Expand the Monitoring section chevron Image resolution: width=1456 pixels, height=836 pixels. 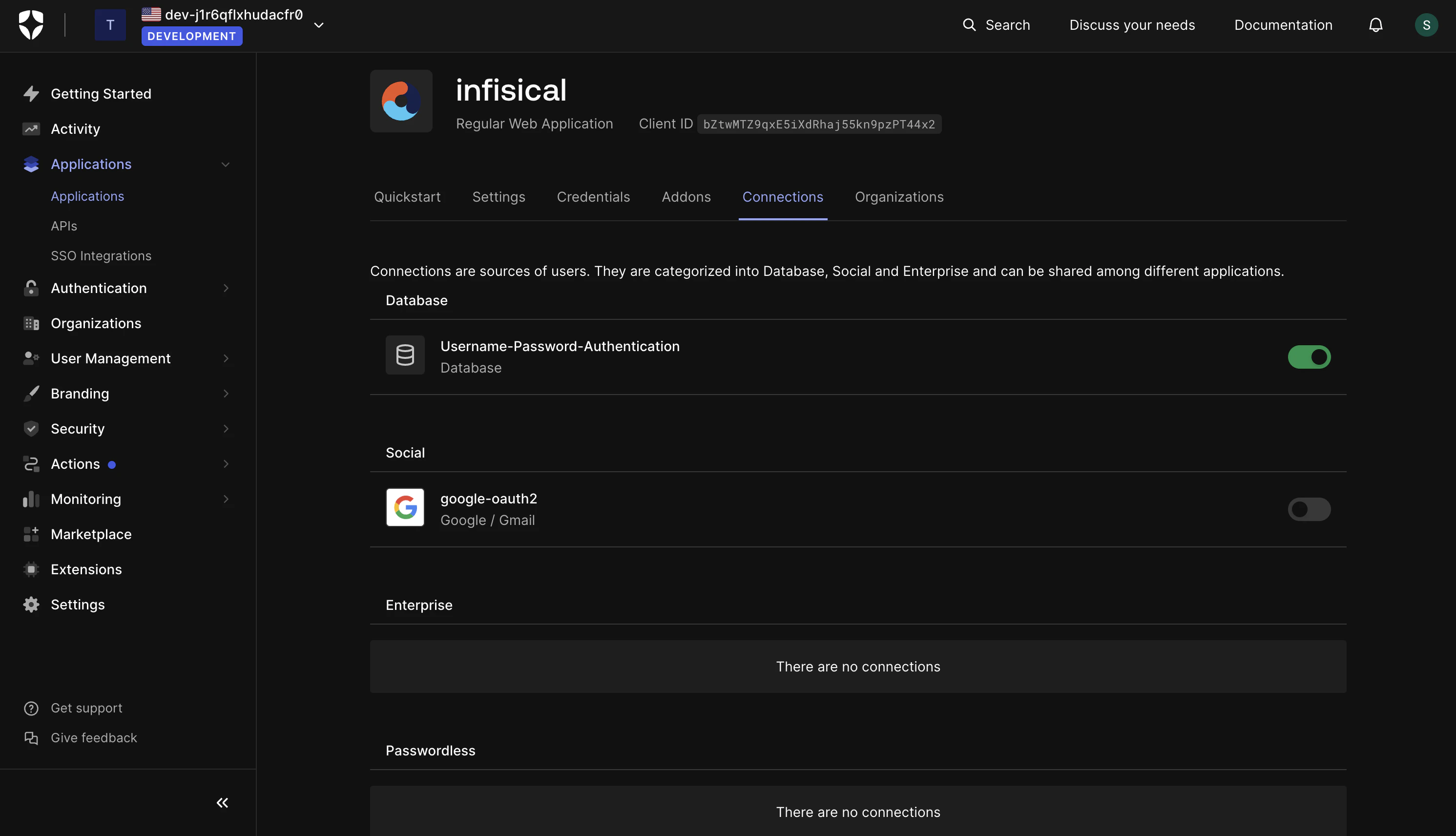tap(226, 499)
